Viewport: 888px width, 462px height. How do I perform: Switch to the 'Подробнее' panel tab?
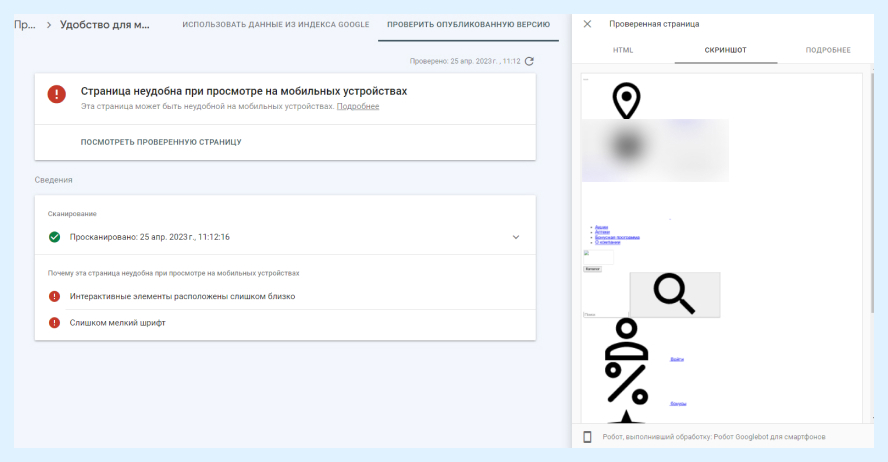pyautogui.click(x=828, y=50)
